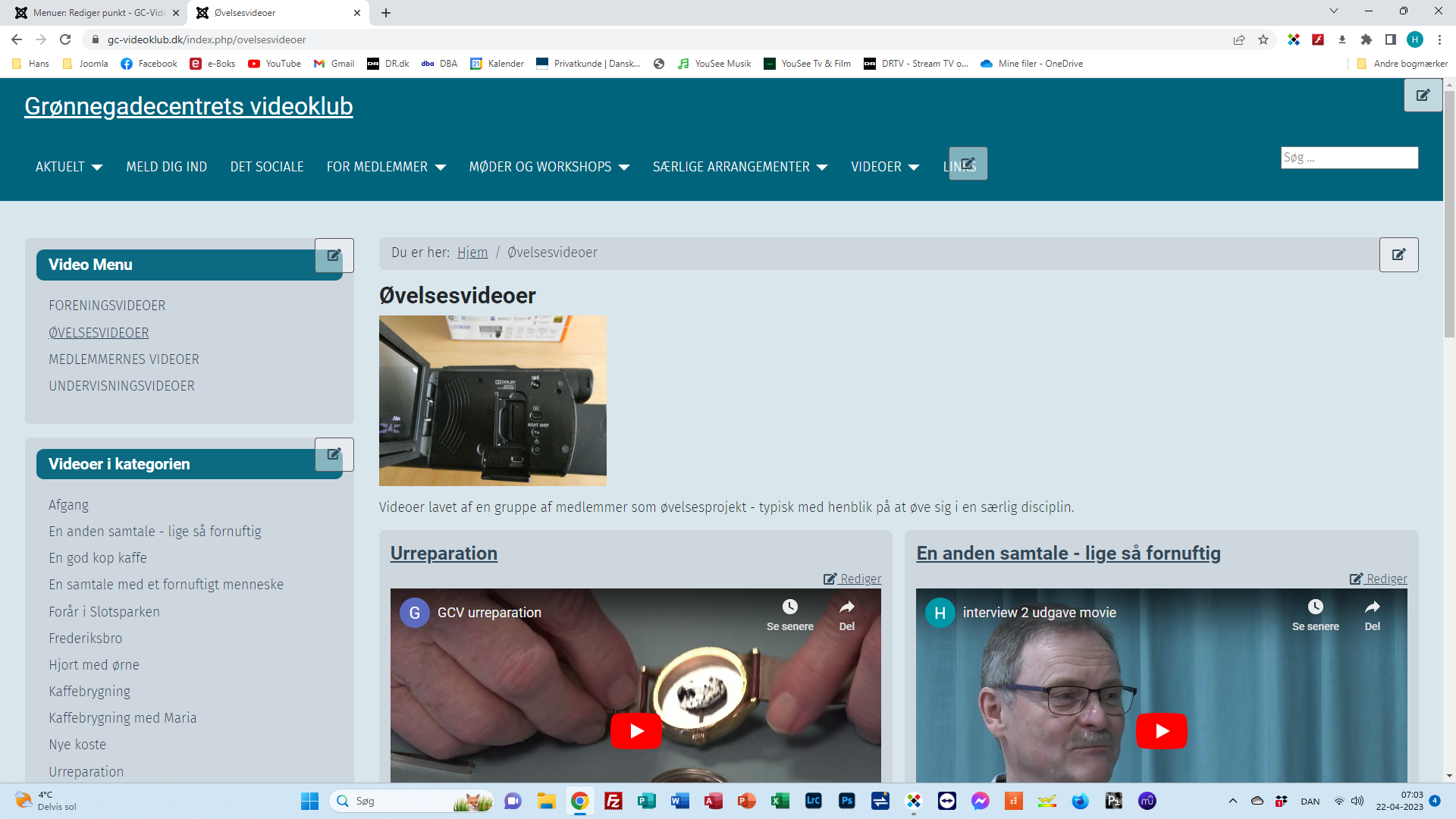Select FORENINGSVIDEOER in Video Menu
Image resolution: width=1456 pixels, height=819 pixels.
point(107,306)
